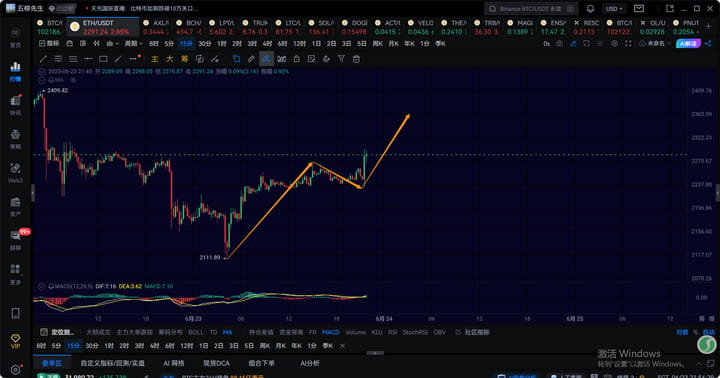Switch to the AI 网格 tab
The height and width of the screenshot is (378, 720).
tap(174, 363)
